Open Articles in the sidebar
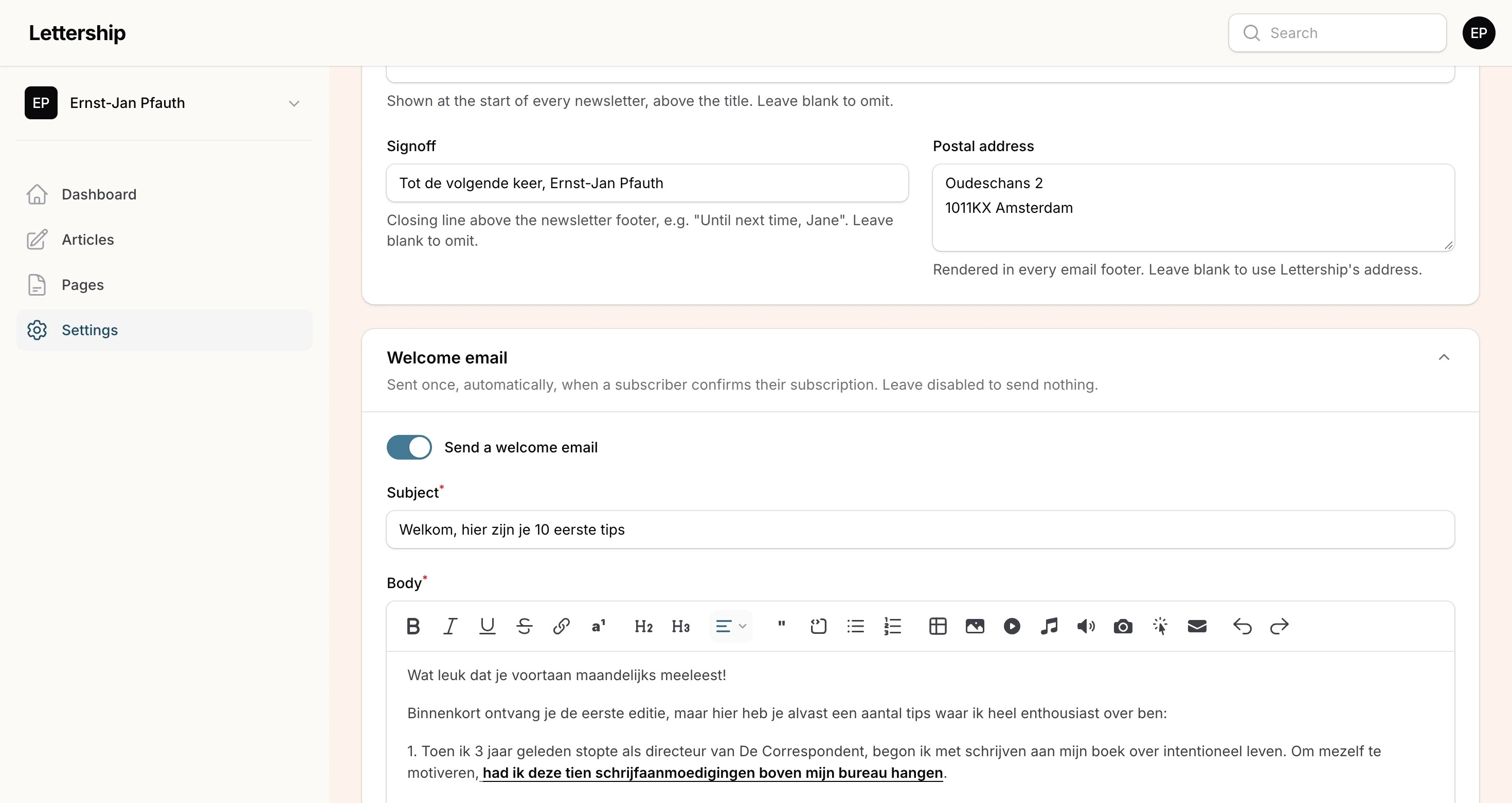1512x803 pixels. coord(165,240)
